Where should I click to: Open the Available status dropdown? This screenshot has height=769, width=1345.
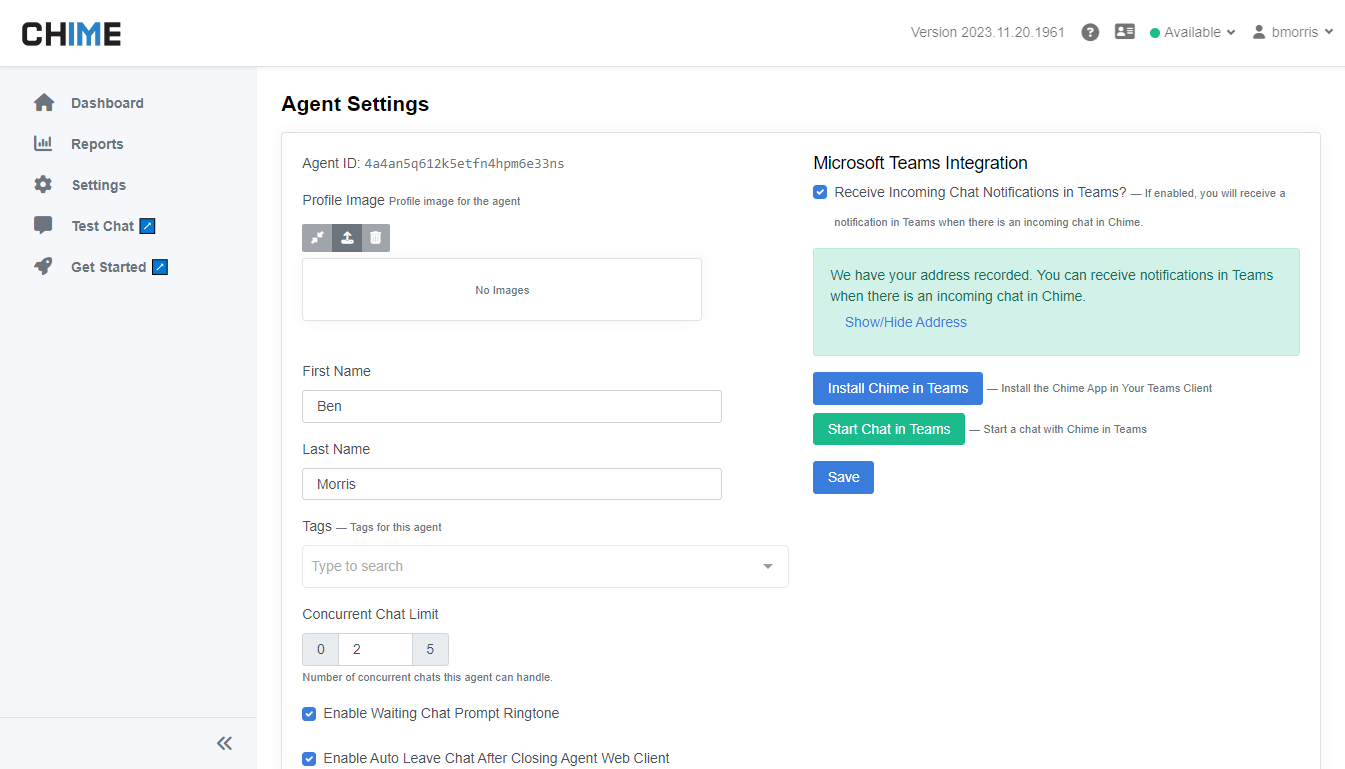click(1193, 32)
